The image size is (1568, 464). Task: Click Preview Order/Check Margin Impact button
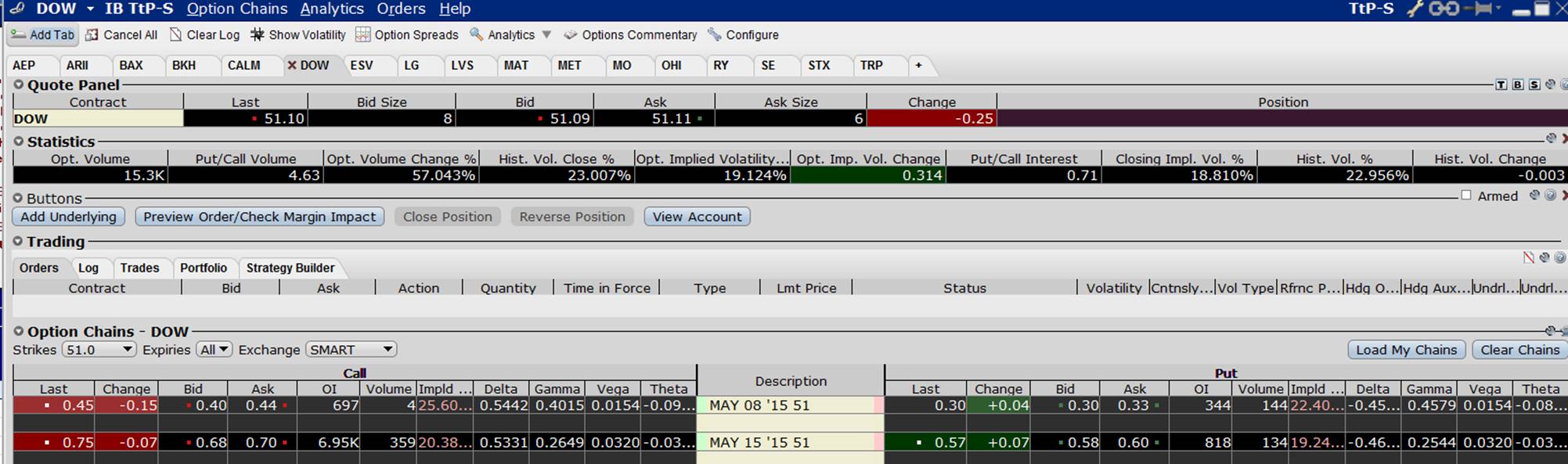[x=259, y=217]
